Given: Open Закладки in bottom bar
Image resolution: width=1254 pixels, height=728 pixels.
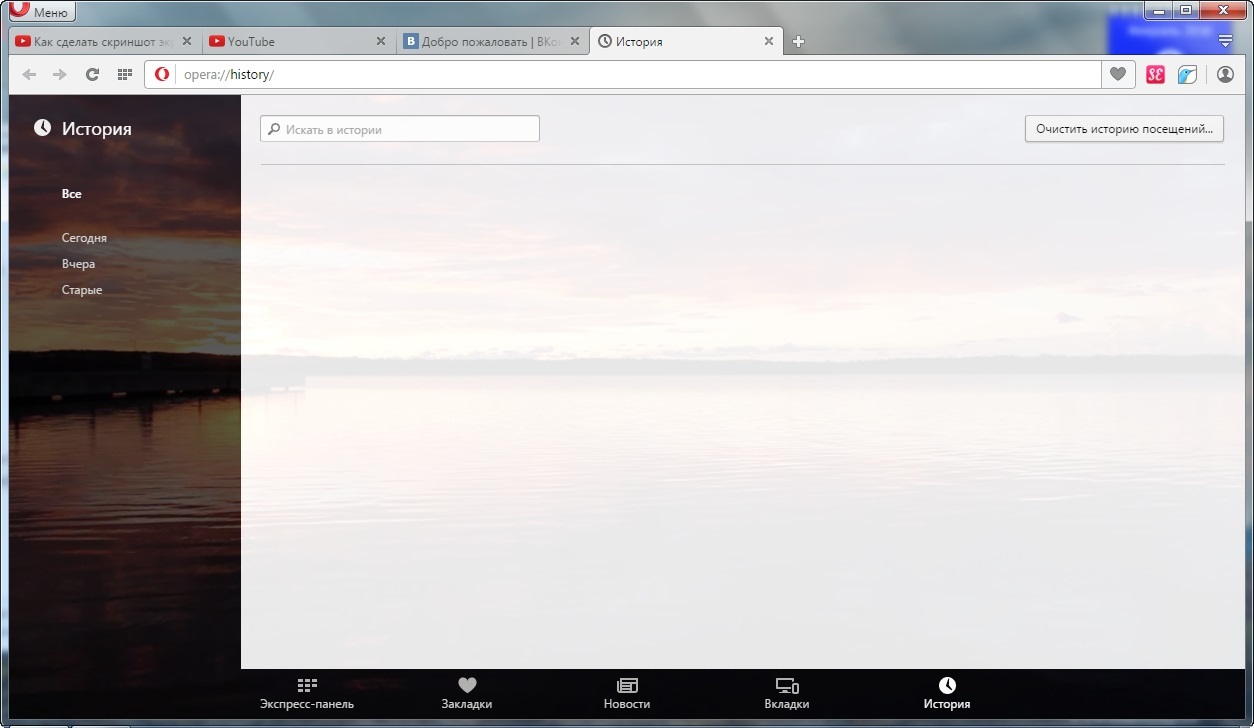Looking at the screenshot, I should coord(467,694).
